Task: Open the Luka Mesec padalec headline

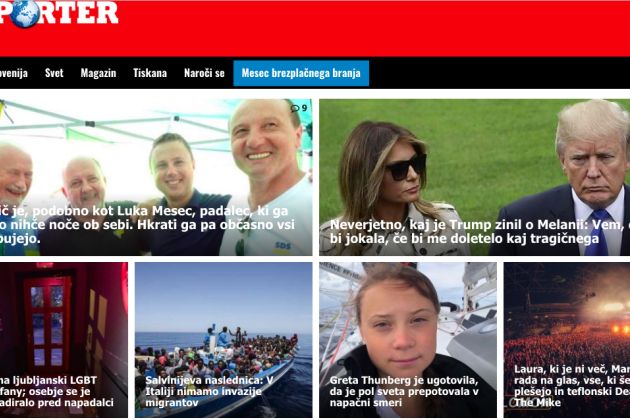Action: click(147, 225)
